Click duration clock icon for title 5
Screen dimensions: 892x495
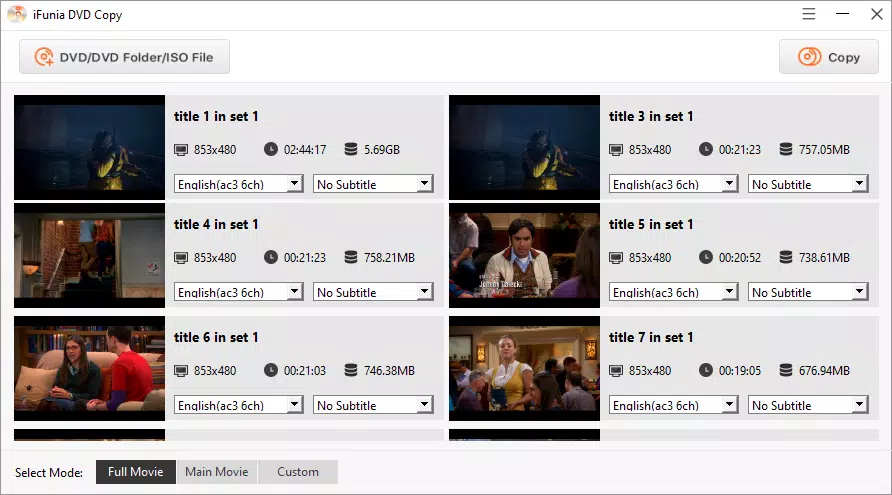(705, 257)
